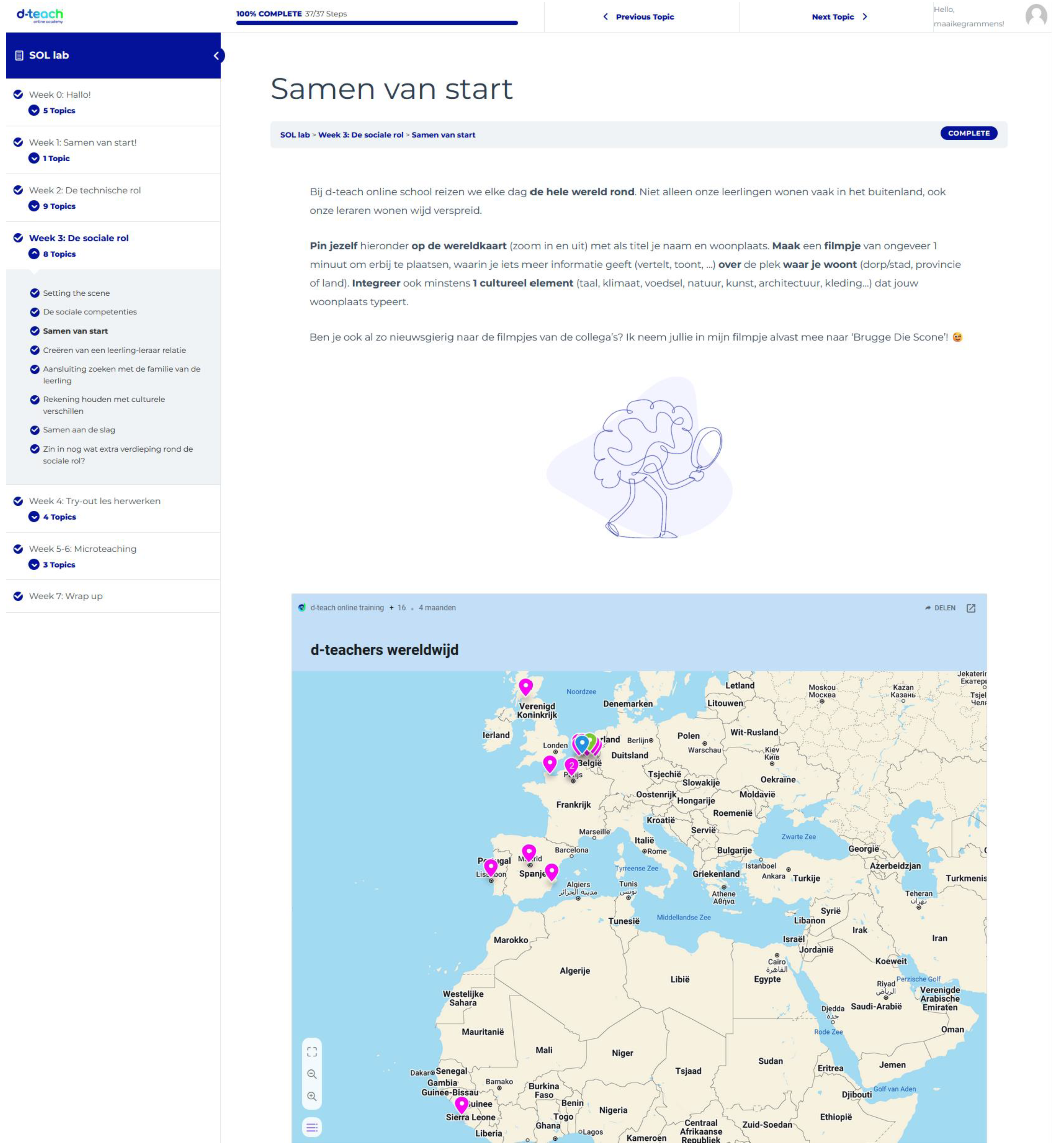Viewport: 1055px width, 1148px height.
Task: Open 'Week 7: Wrap up' lesson
Action: [66, 596]
